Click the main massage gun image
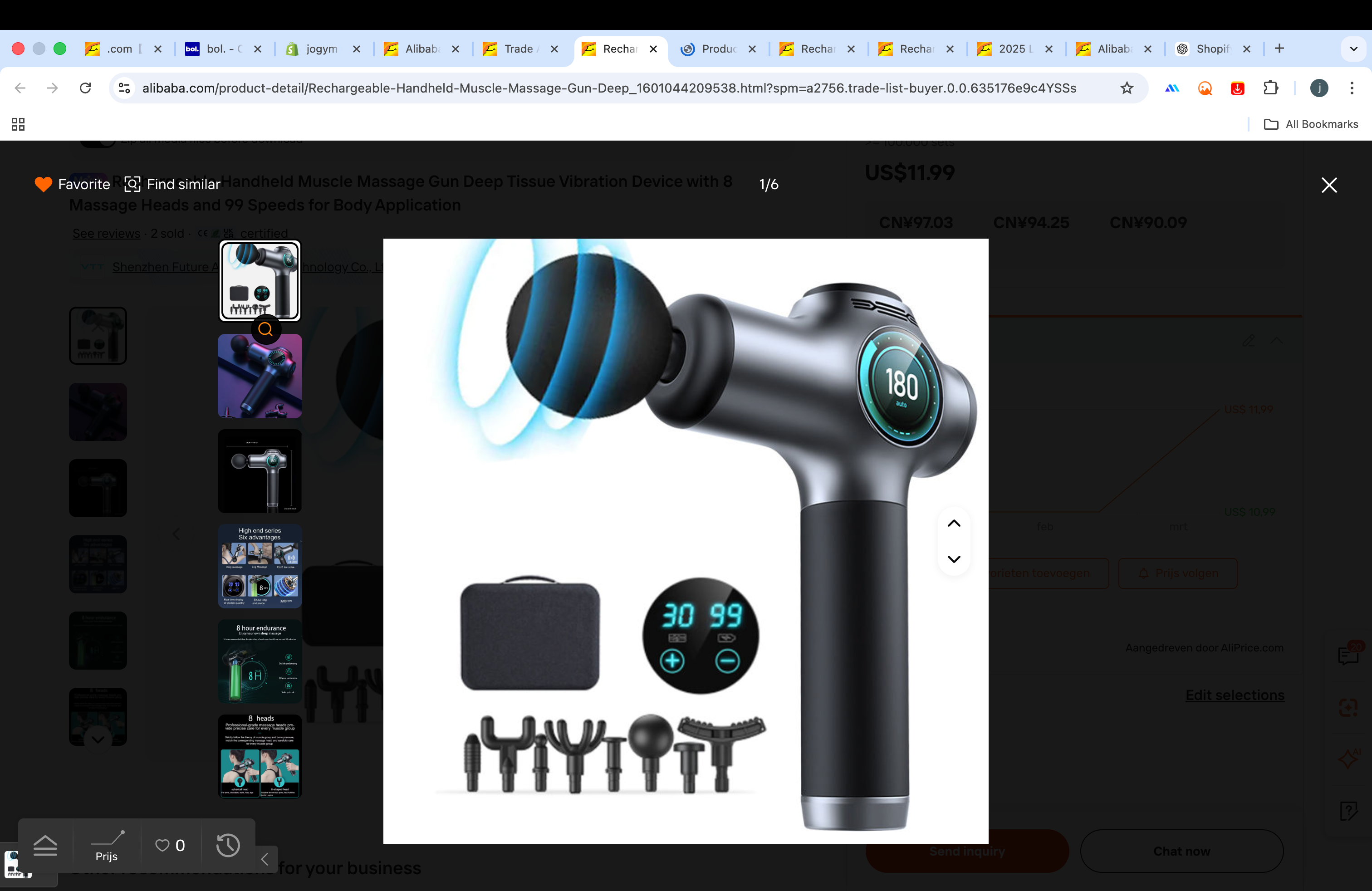The height and width of the screenshot is (891, 1372). (686, 541)
